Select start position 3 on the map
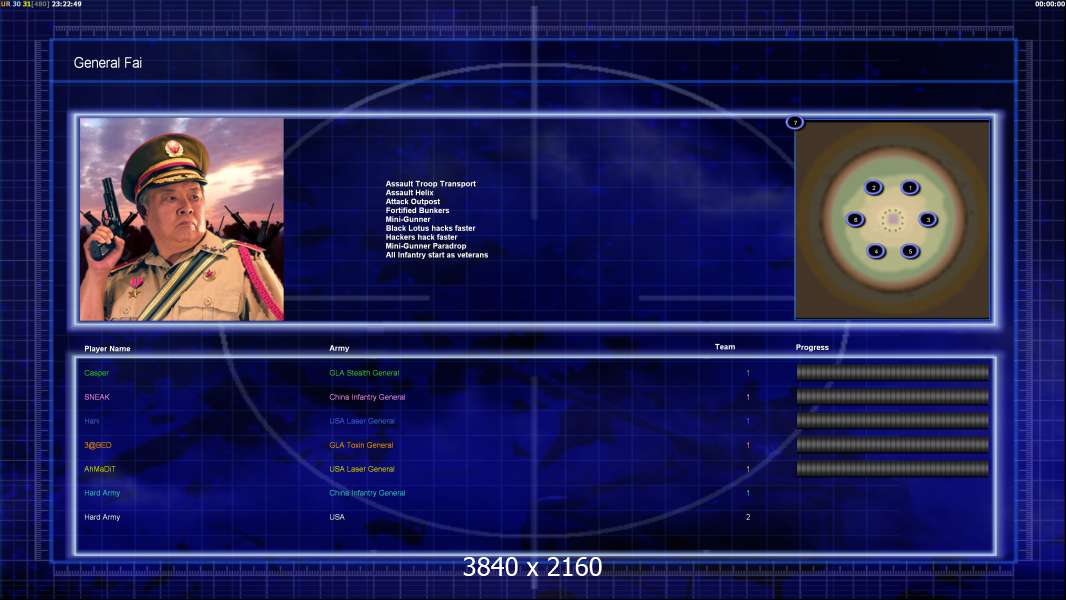The image size is (1066, 600). point(928,219)
